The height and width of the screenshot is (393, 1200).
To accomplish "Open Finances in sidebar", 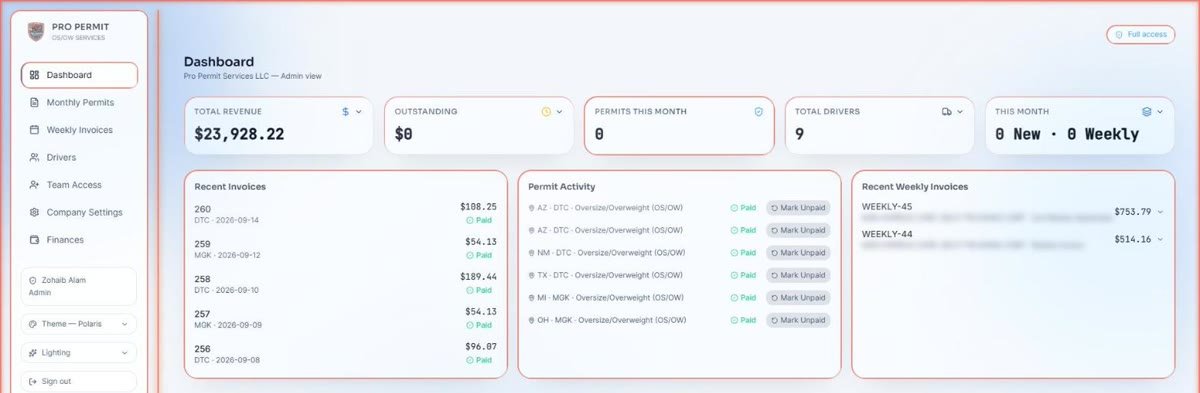I will [79, 240].
